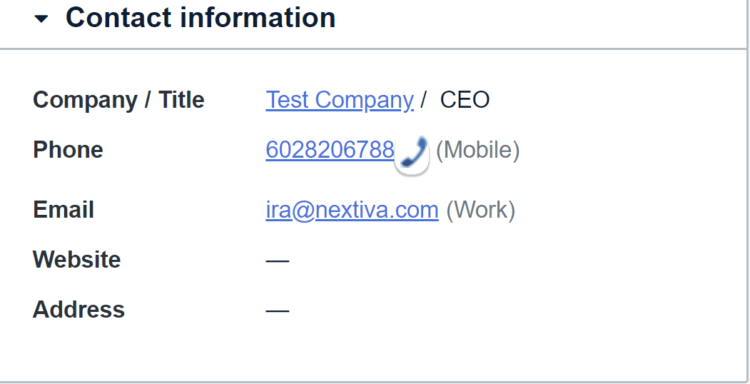Viewport: 750px width, 384px height.
Task: Click the (Mobile) phone type label
Action: [x=477, y=150]
